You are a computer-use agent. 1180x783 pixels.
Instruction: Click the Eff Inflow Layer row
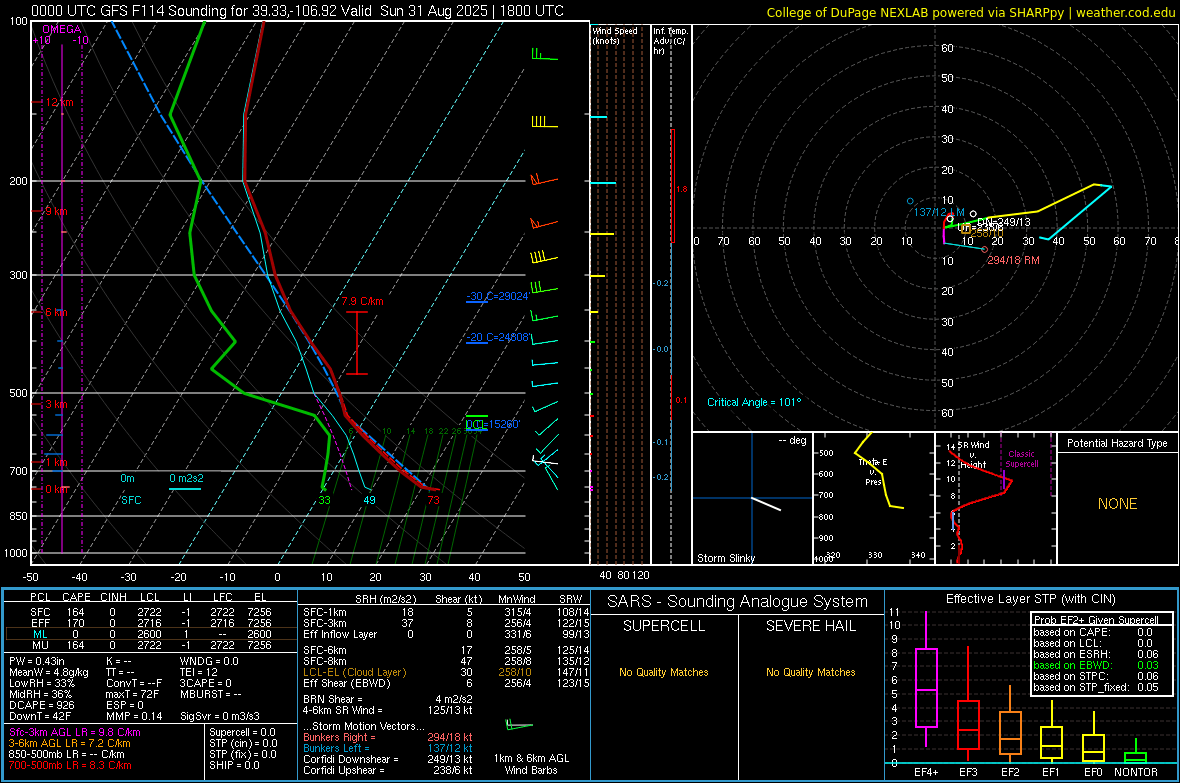pos(446,634)
